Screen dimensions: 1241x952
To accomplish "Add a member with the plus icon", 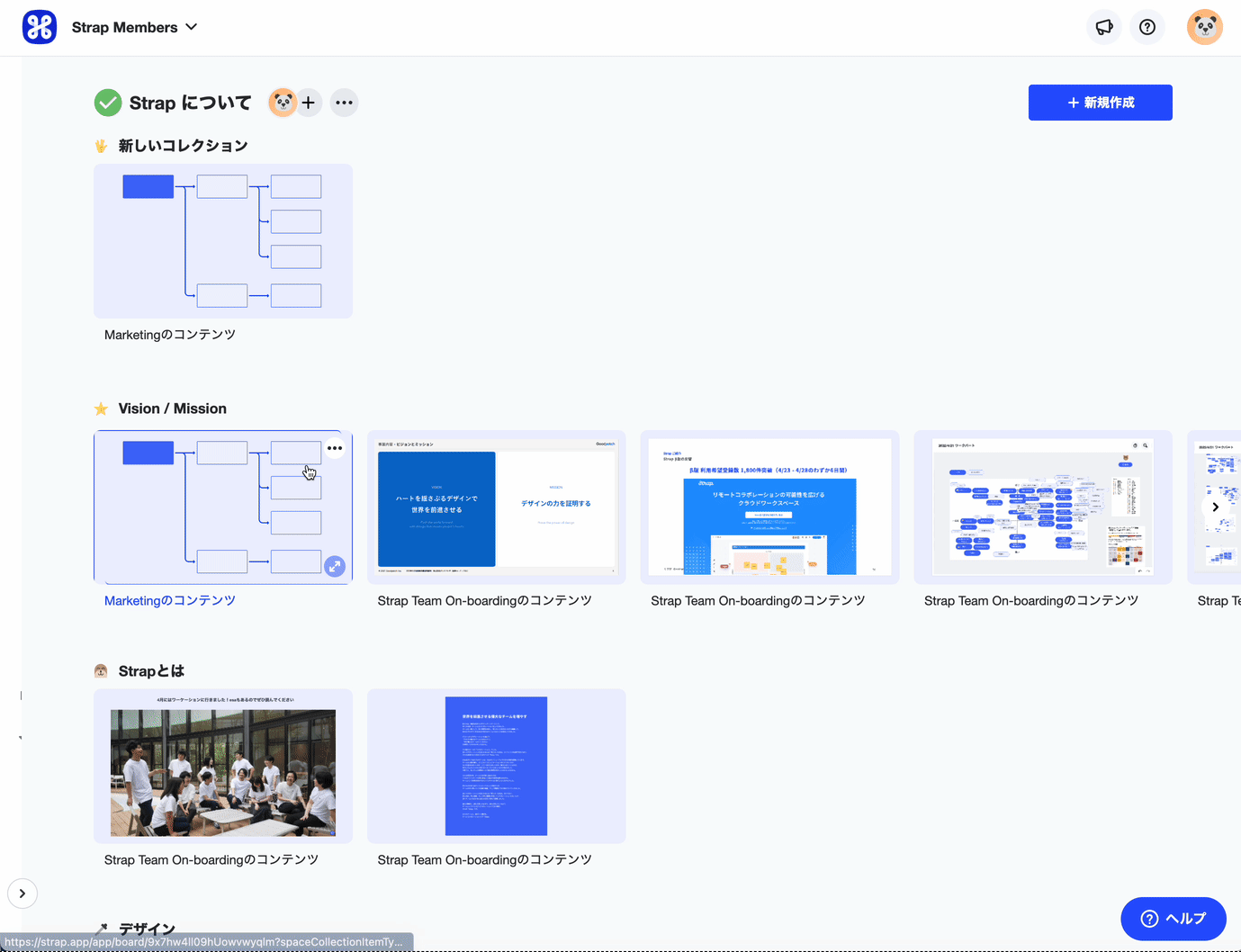I will 309,103.
